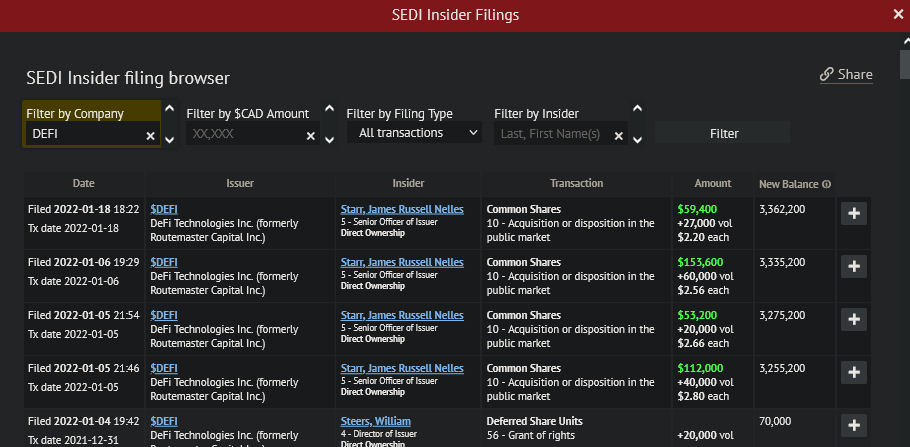This screenshot has height=447, width=910.
Task: Clear the Insider name filter field
Action: (x=619, y=135)
